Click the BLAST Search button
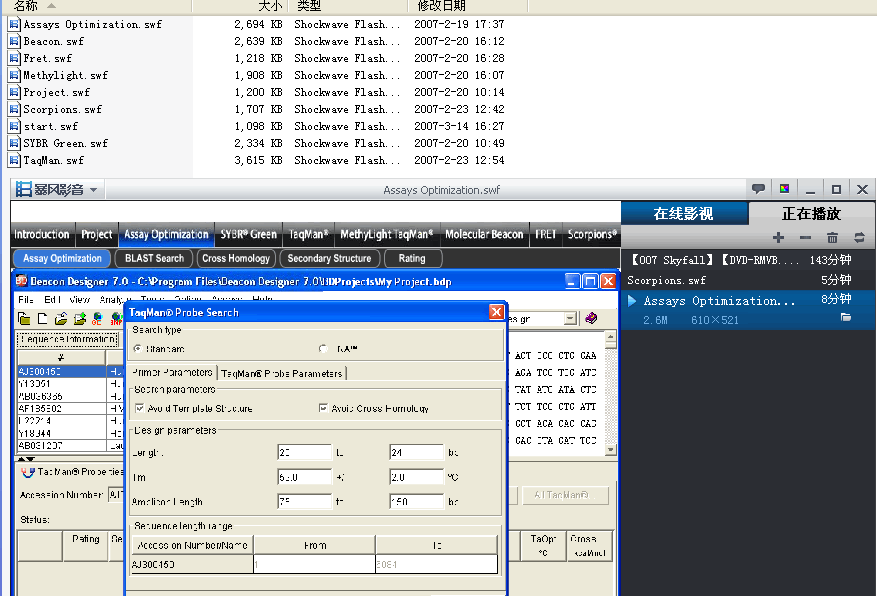877x596 pixels. pos(154,258)
